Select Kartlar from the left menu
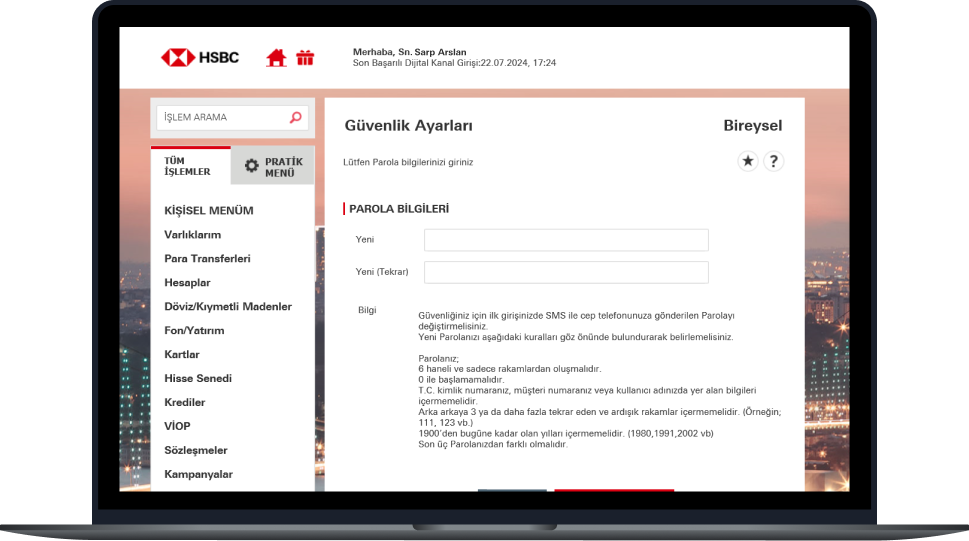This screenshot has height=541, width=969. 182,355
